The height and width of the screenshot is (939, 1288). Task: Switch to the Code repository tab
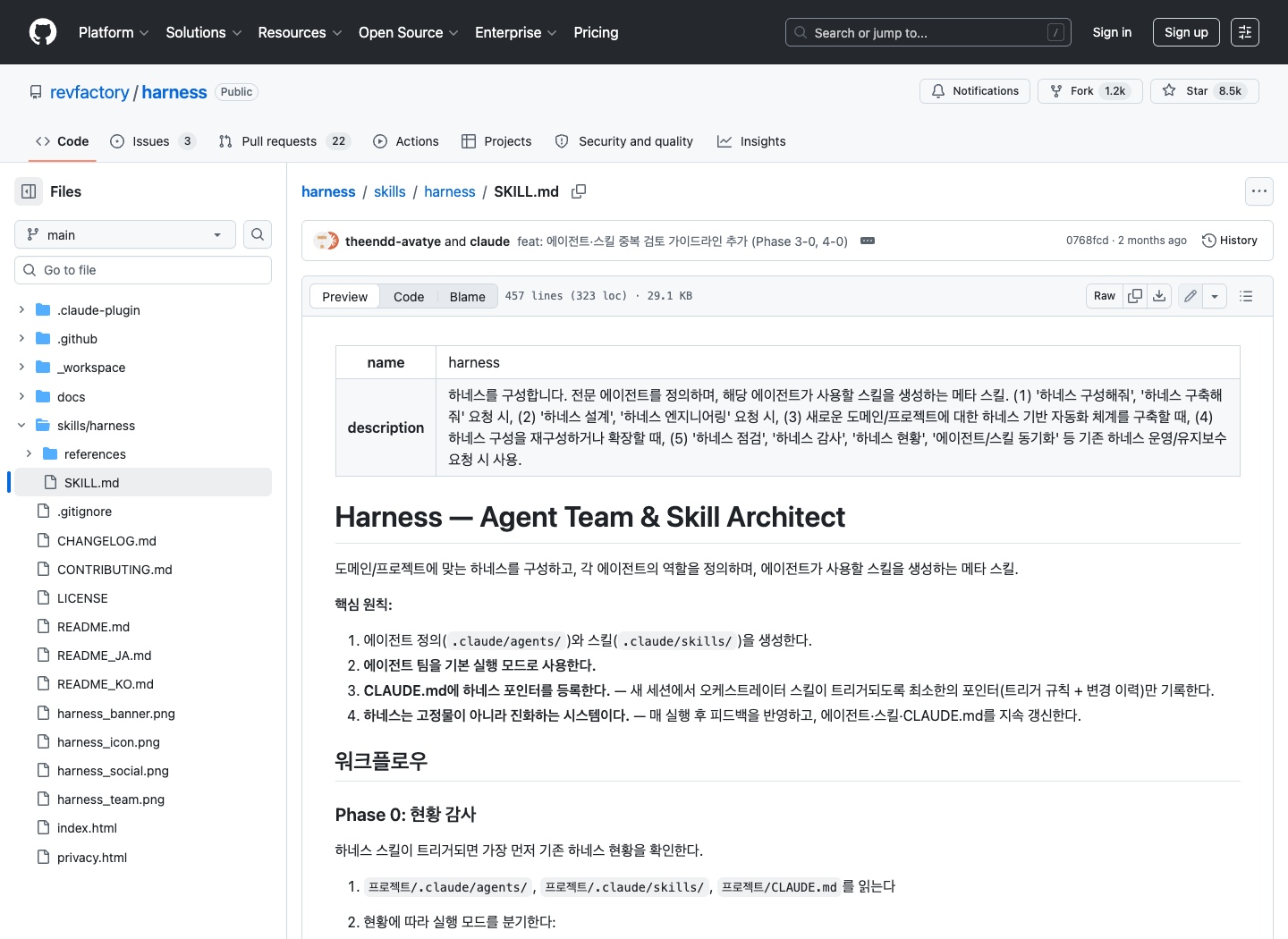[x=63, y=141]
